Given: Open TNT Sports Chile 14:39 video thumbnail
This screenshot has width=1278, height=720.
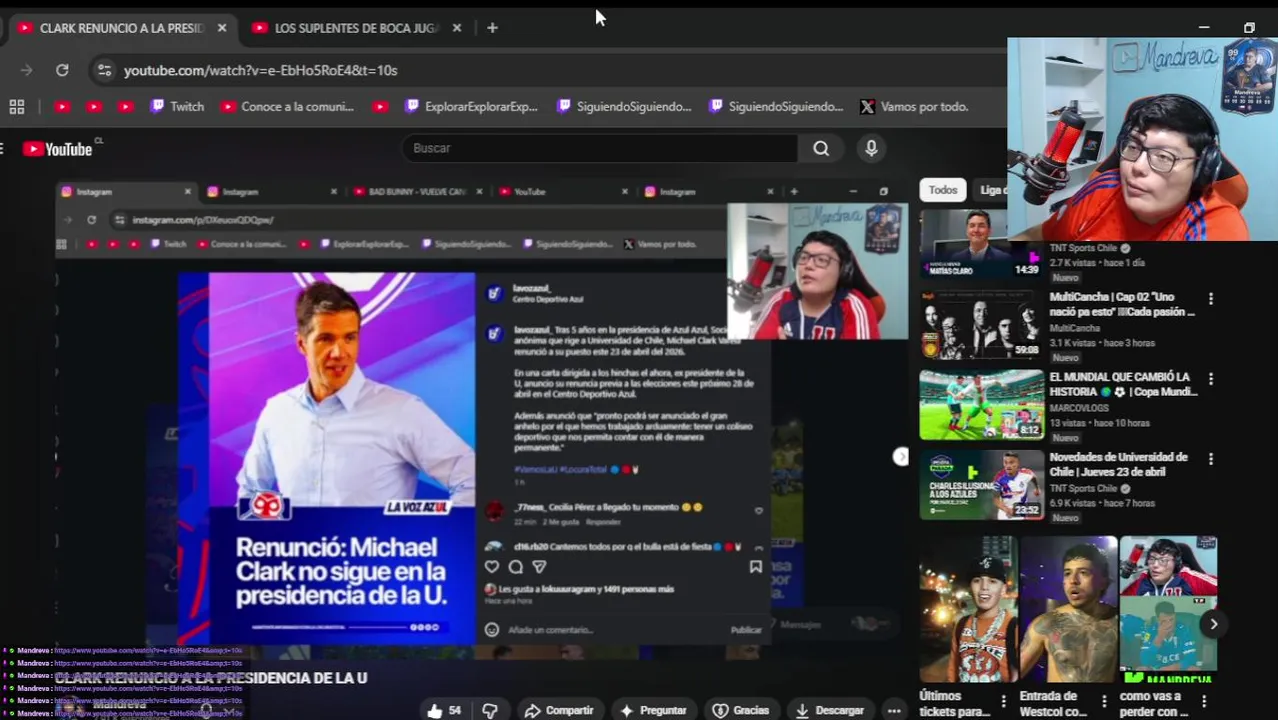Looking at the screenshot, I should click(981, 245).
